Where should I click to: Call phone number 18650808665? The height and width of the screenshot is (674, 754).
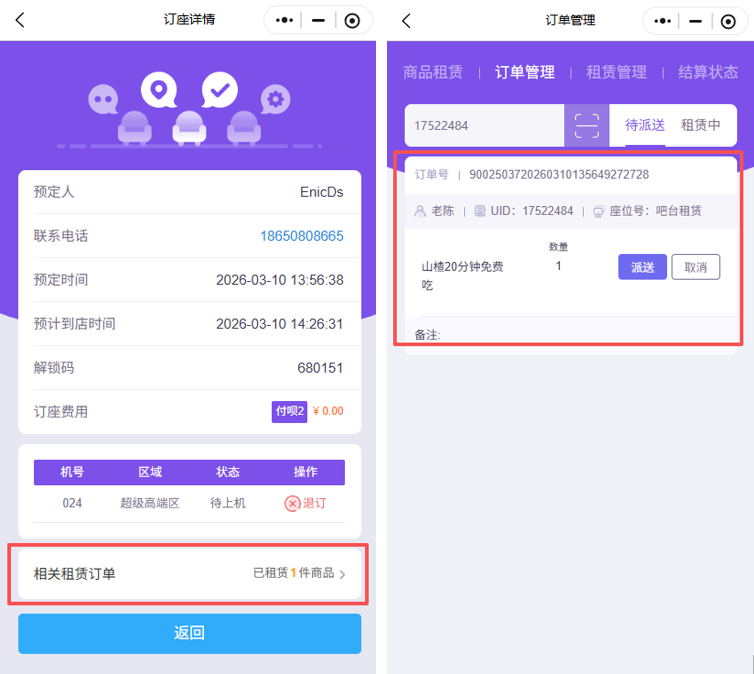coord(302,236)
